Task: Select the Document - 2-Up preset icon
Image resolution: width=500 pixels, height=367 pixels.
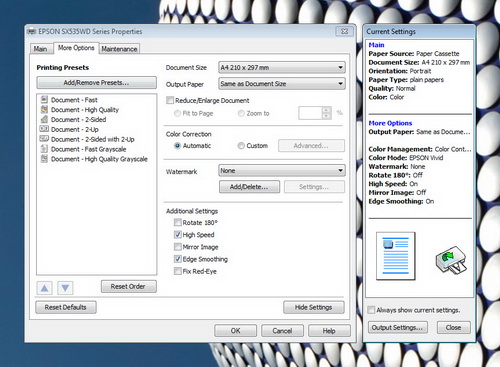Action: point(44,129)
